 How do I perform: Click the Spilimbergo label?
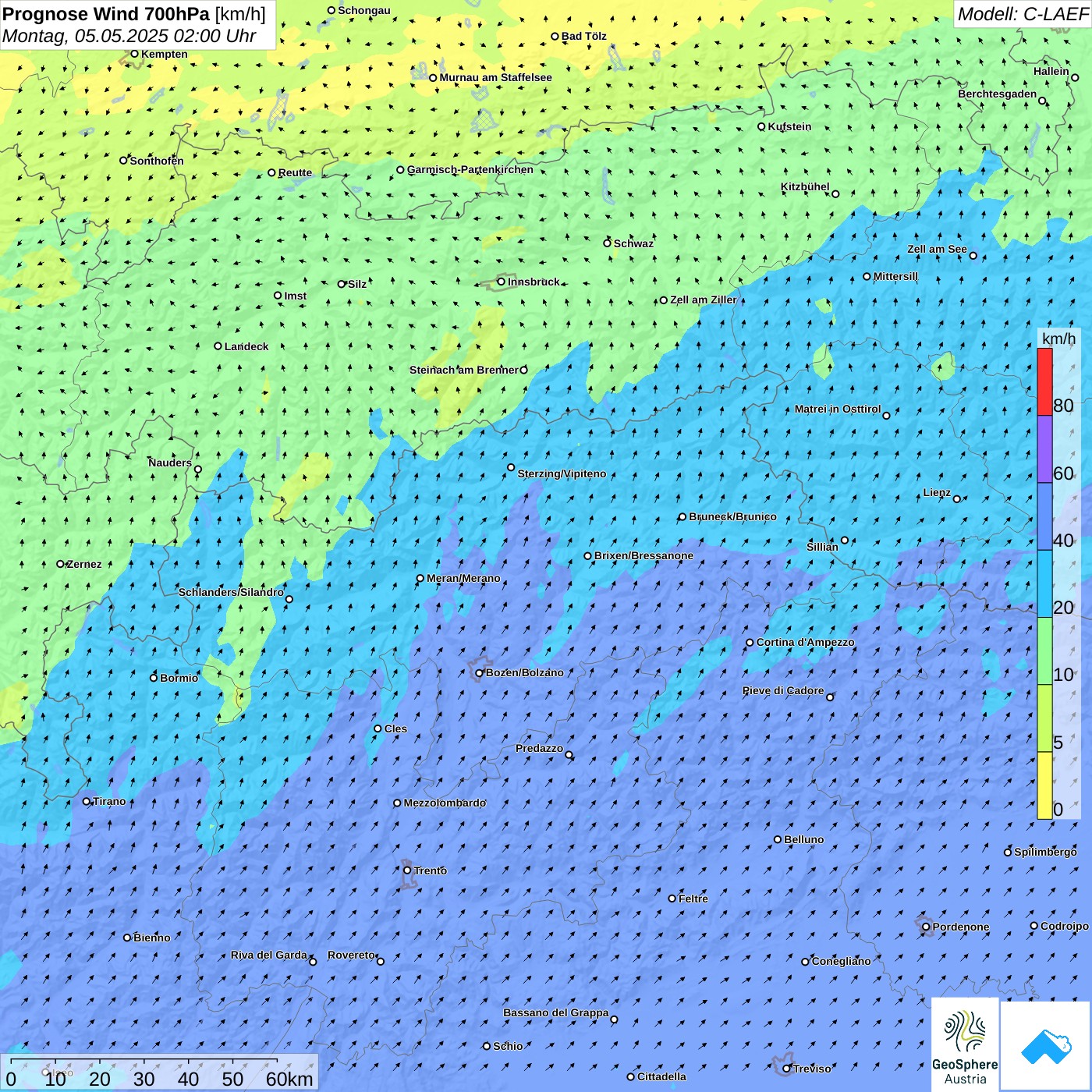[x=1045, y=852]
